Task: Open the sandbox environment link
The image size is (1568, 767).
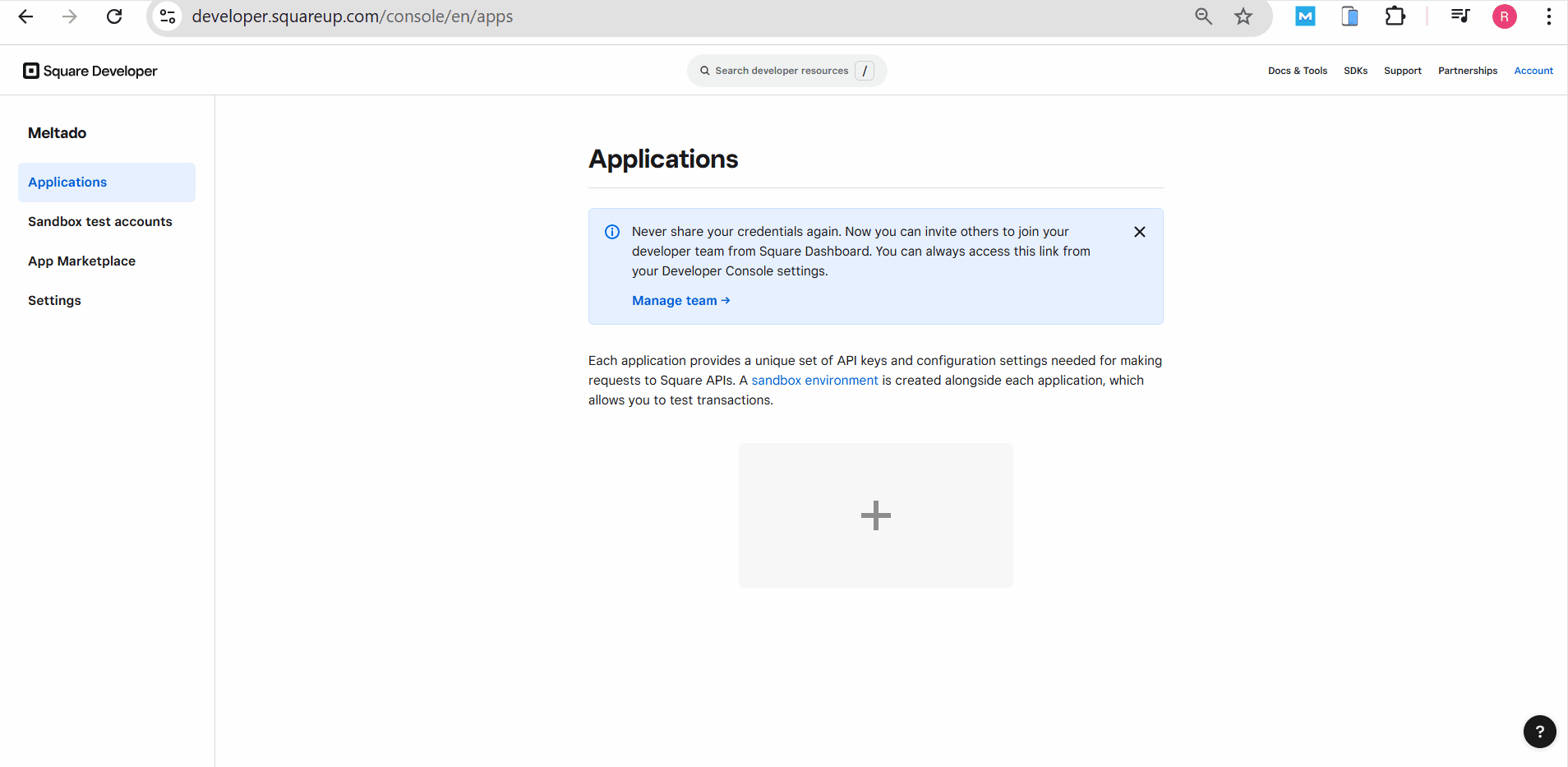Action: click(x=814, y=381)
